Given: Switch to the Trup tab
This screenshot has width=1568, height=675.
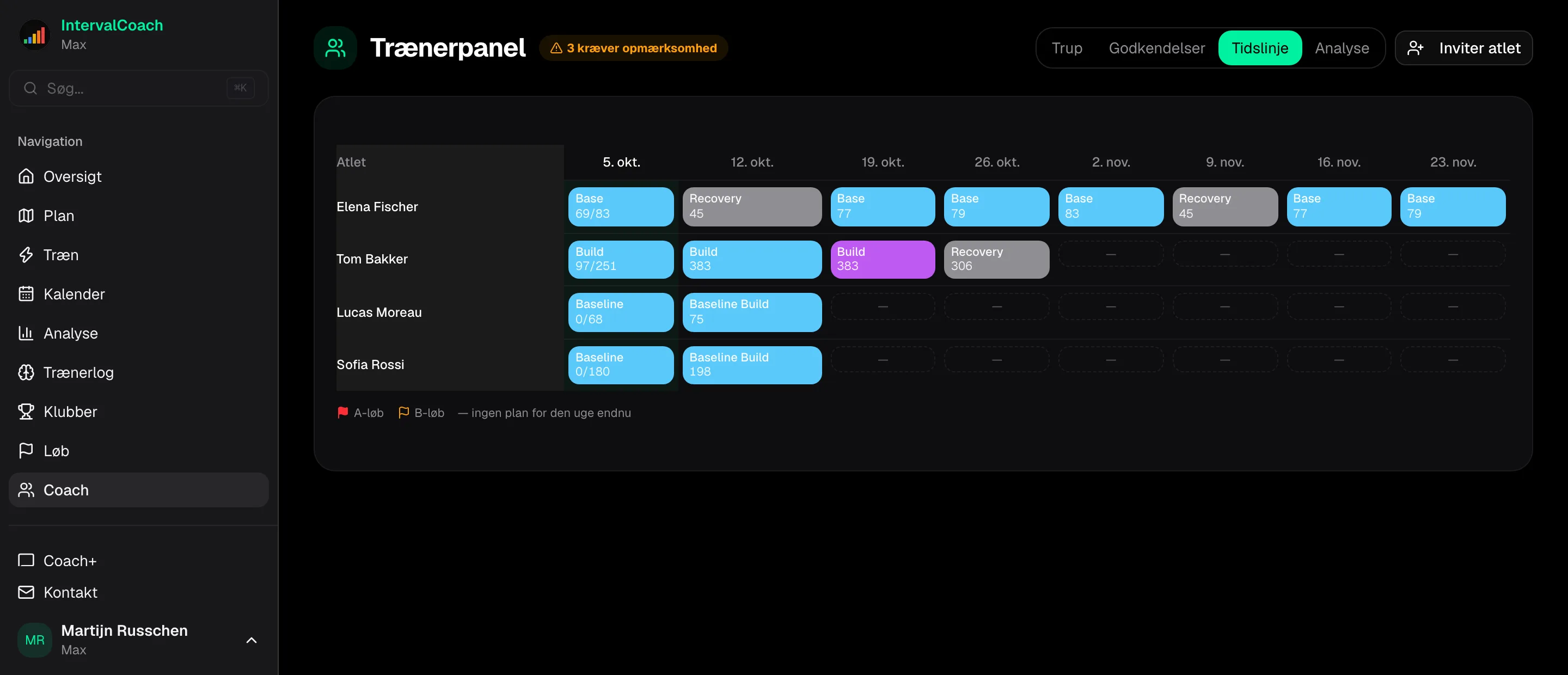Looking at the screenshot, I should coord(1067,48).
